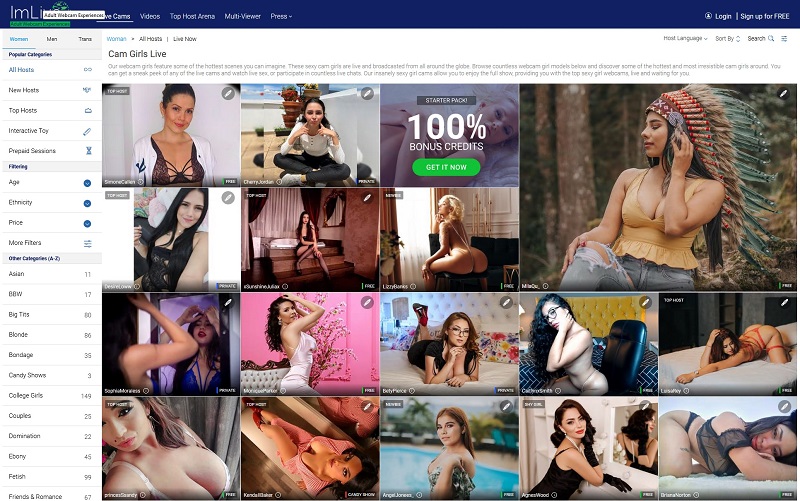800x501 pixels.
Task: Click info icon next to SophiaMoraless name
Action: coord(146,391)
